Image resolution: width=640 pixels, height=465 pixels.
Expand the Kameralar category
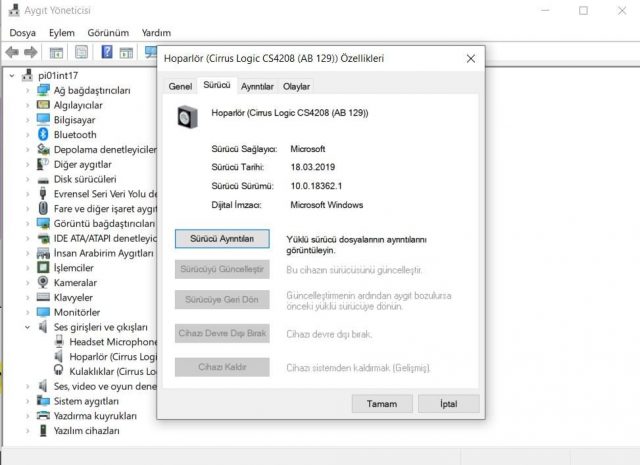pyautogui.click(x=27, y=283)
